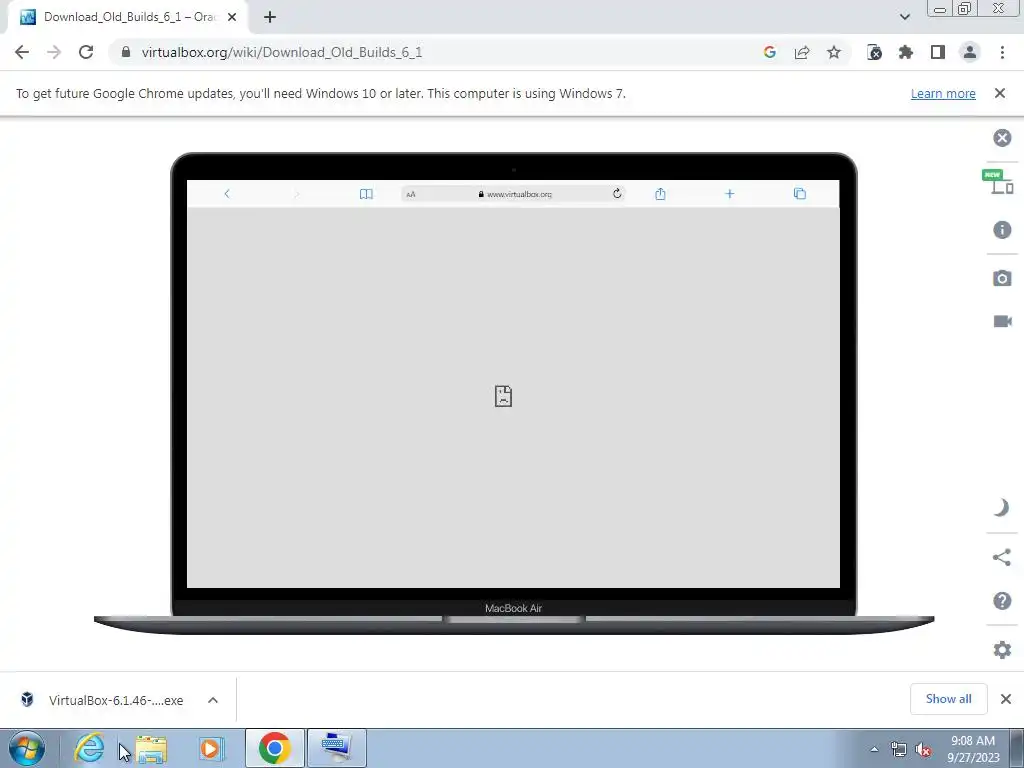Viewport: 1024px width, 768px height.
Task: Click the www.virtualbox.org simulated address field
Action: coord(514,194)
